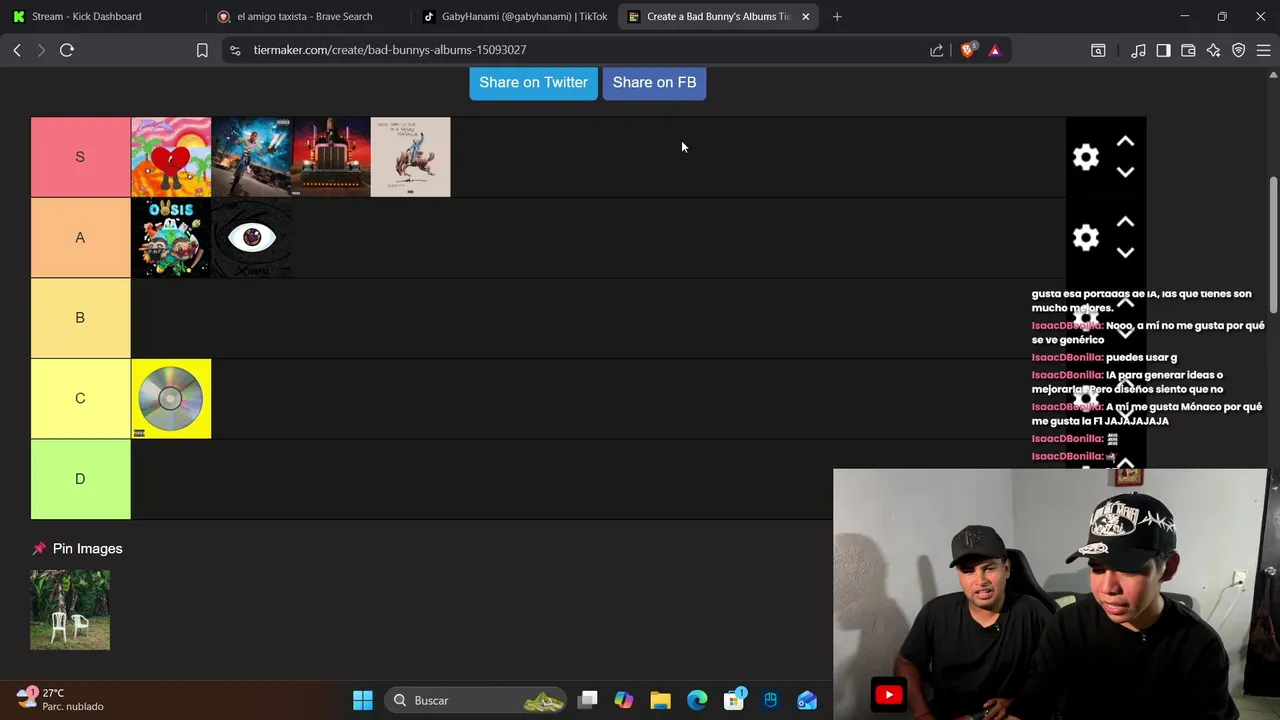This screenshot has height=720, width=1280.
Task: Move the A tier row up
Action: (x=1125, y=222)
